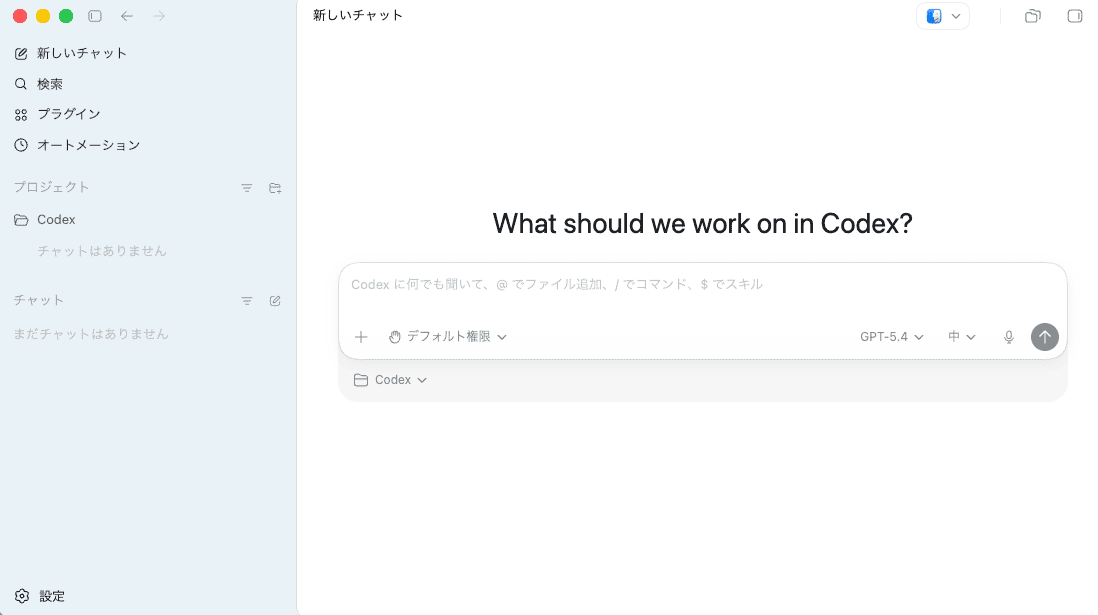Click the overlapping windows icon in header
The width and height of the screenshot is (1098, 615).
[x=1033, y=16]
